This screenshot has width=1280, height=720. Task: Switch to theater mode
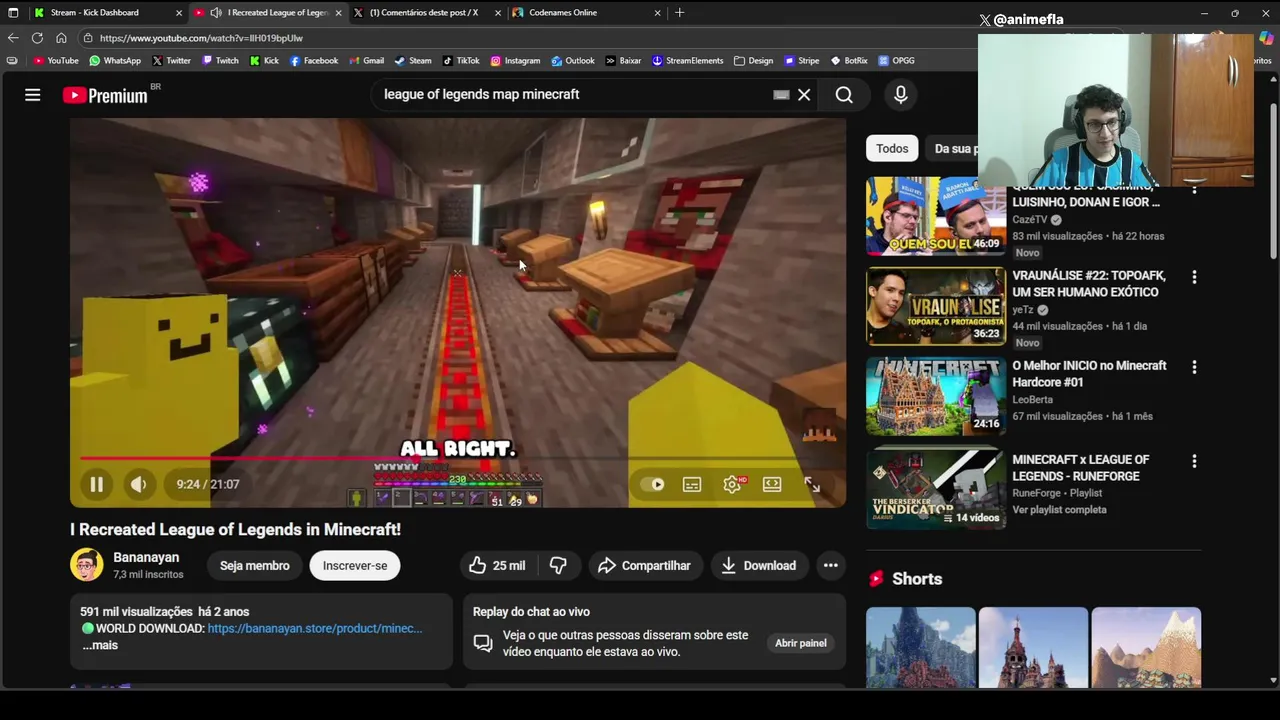772,484
